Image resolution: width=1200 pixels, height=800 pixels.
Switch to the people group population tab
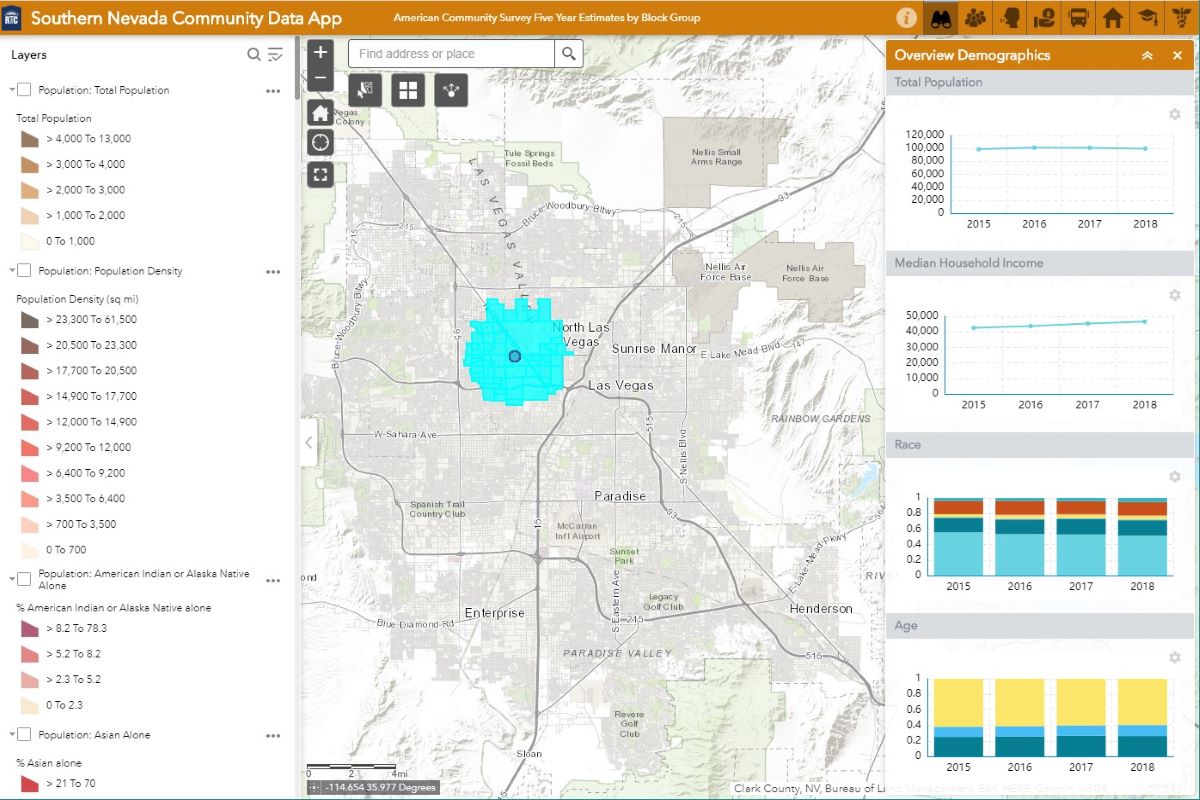[x=976, y=17]
